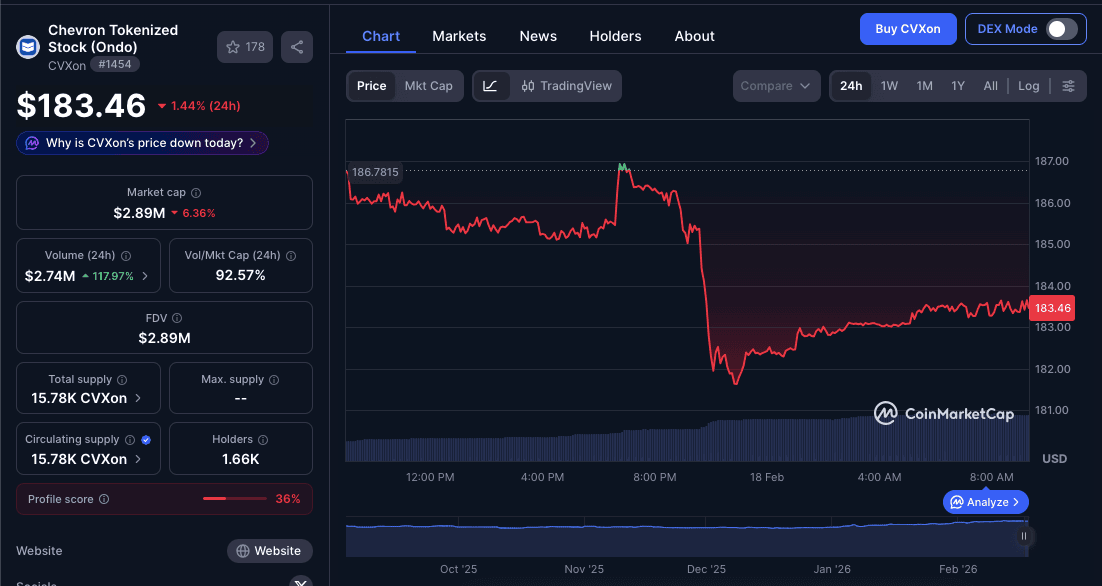This screenshot has width=1102, height=586.
Task: Open chart settings sliders icon
Action: [x=1068, y=86]
